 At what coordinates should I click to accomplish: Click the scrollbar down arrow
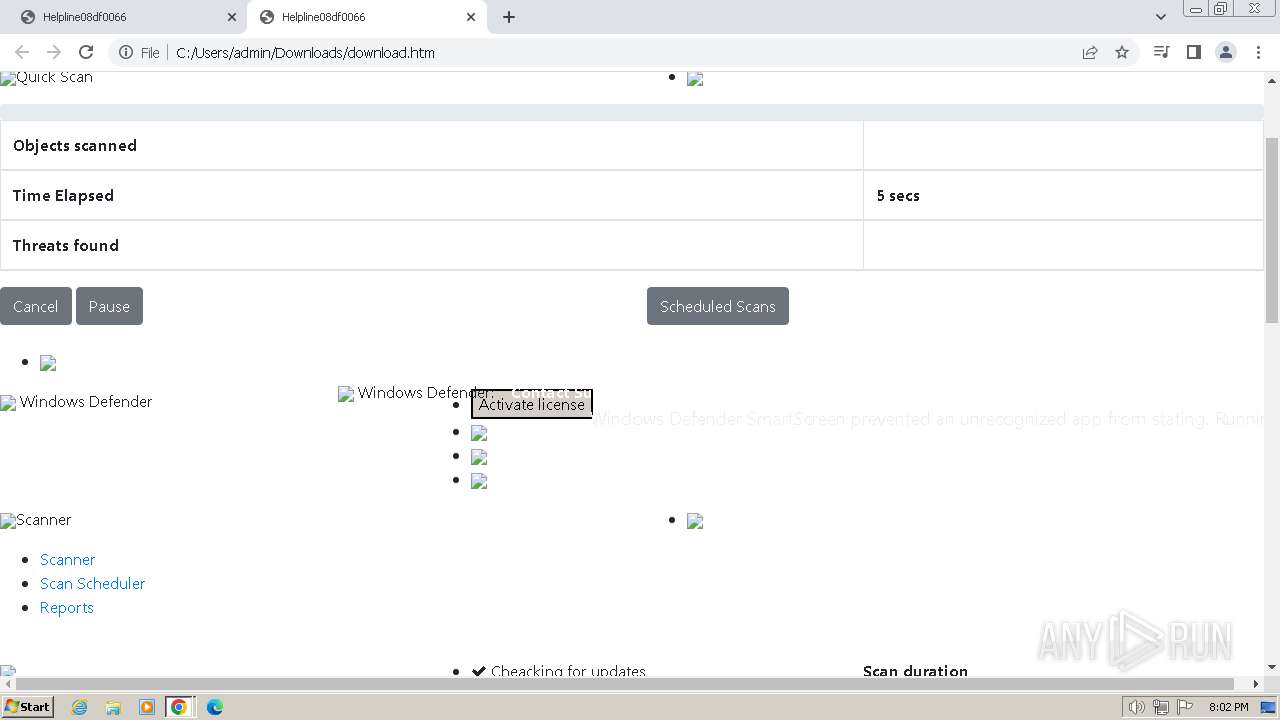pos(1272,667)
